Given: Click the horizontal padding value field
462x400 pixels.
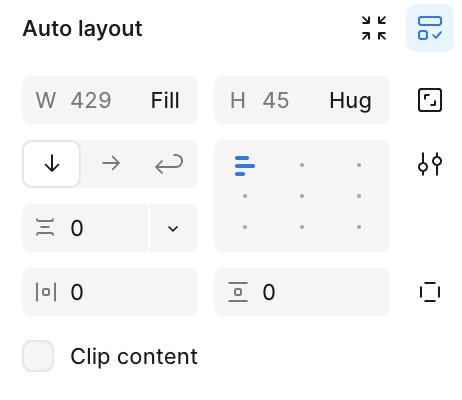Looking at the screenshot, I should tap(110, 292).
